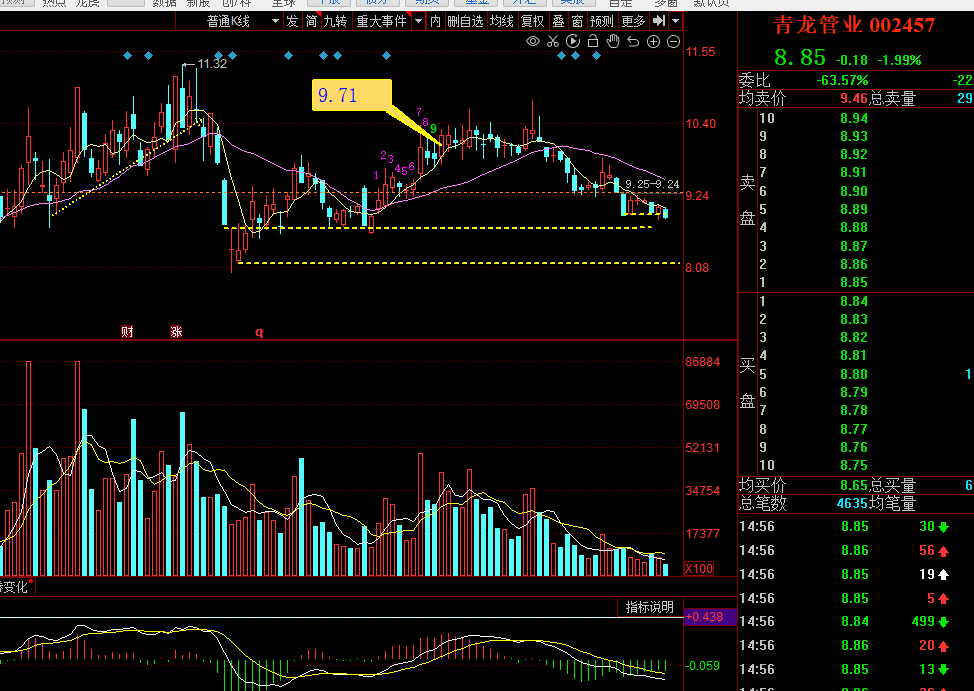Open the 普通K线 chart type dropdown
The width and height of the screenshot is (974, 691).
tap(244, 21)
